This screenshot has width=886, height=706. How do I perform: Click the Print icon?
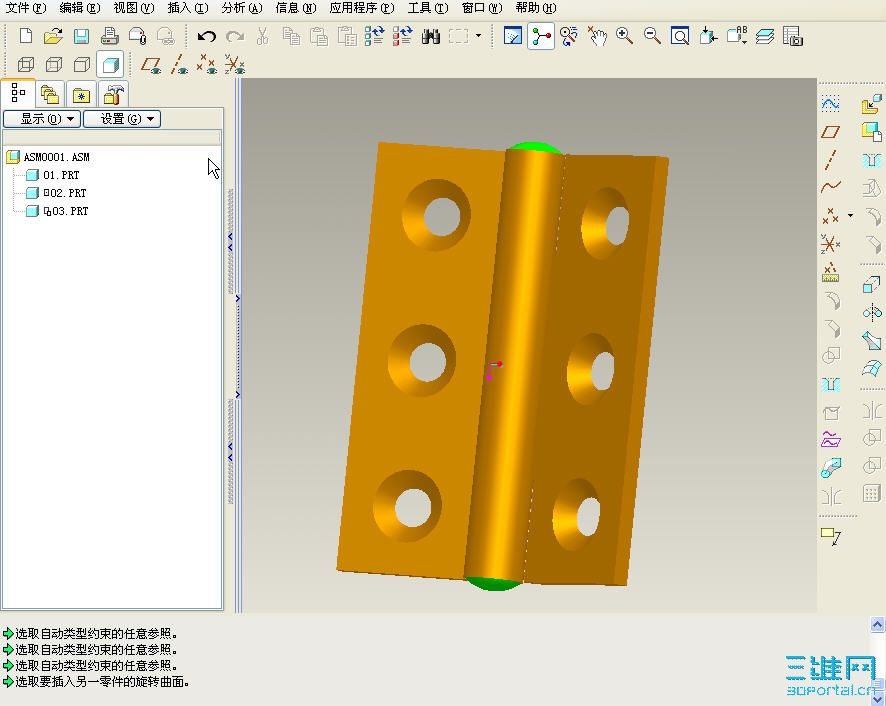(x=109, y=36)
